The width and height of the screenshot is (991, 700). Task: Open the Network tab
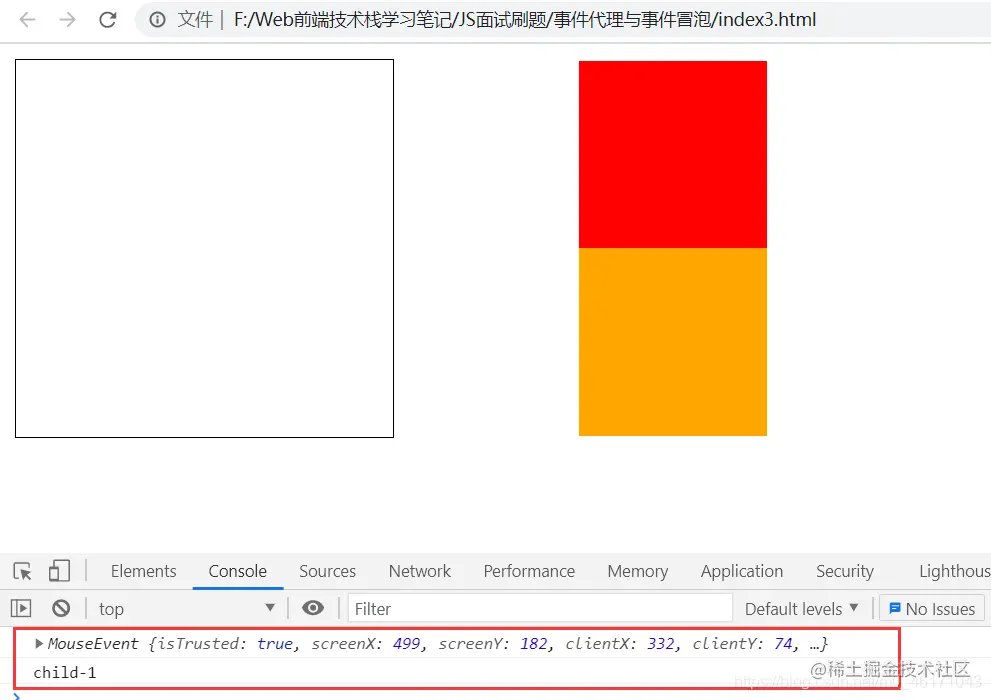[420, 571]
